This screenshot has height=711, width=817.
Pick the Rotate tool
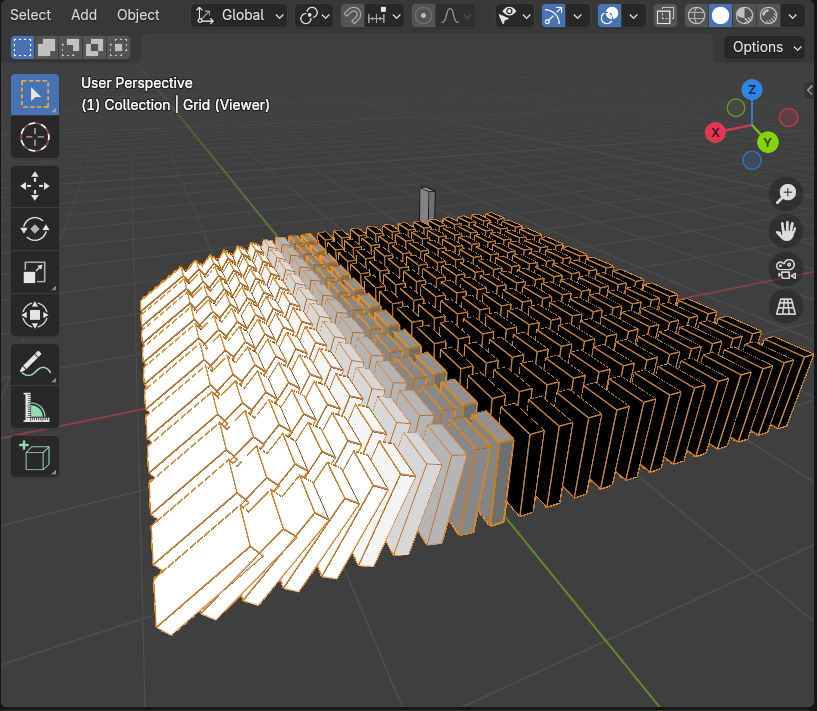click(x=35, y=229)
